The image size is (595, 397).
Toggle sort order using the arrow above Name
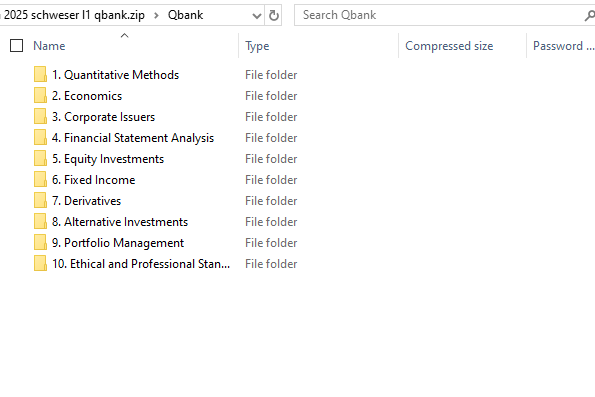point(124,36)
